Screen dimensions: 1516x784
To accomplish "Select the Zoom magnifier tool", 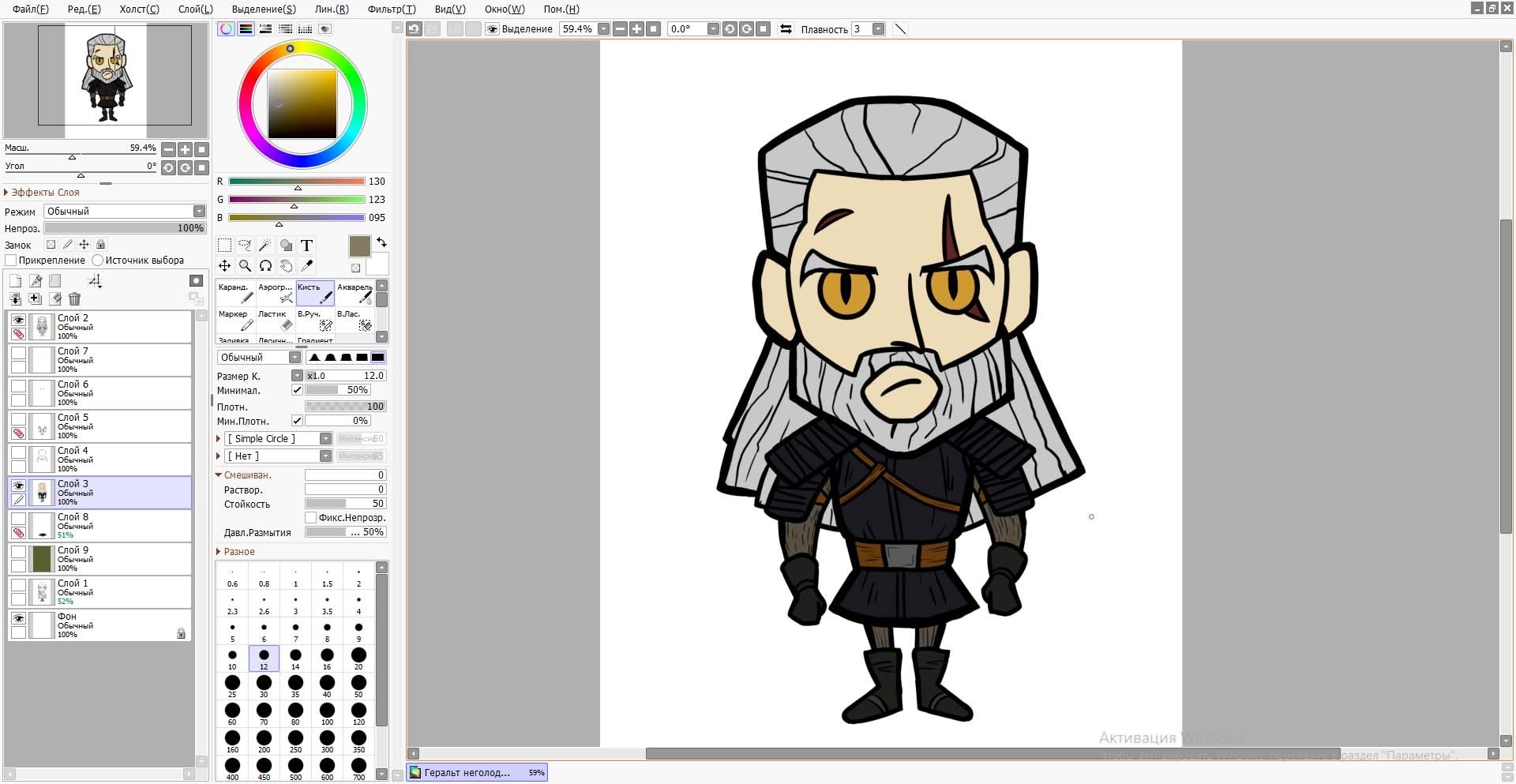I will coord(246,266).
